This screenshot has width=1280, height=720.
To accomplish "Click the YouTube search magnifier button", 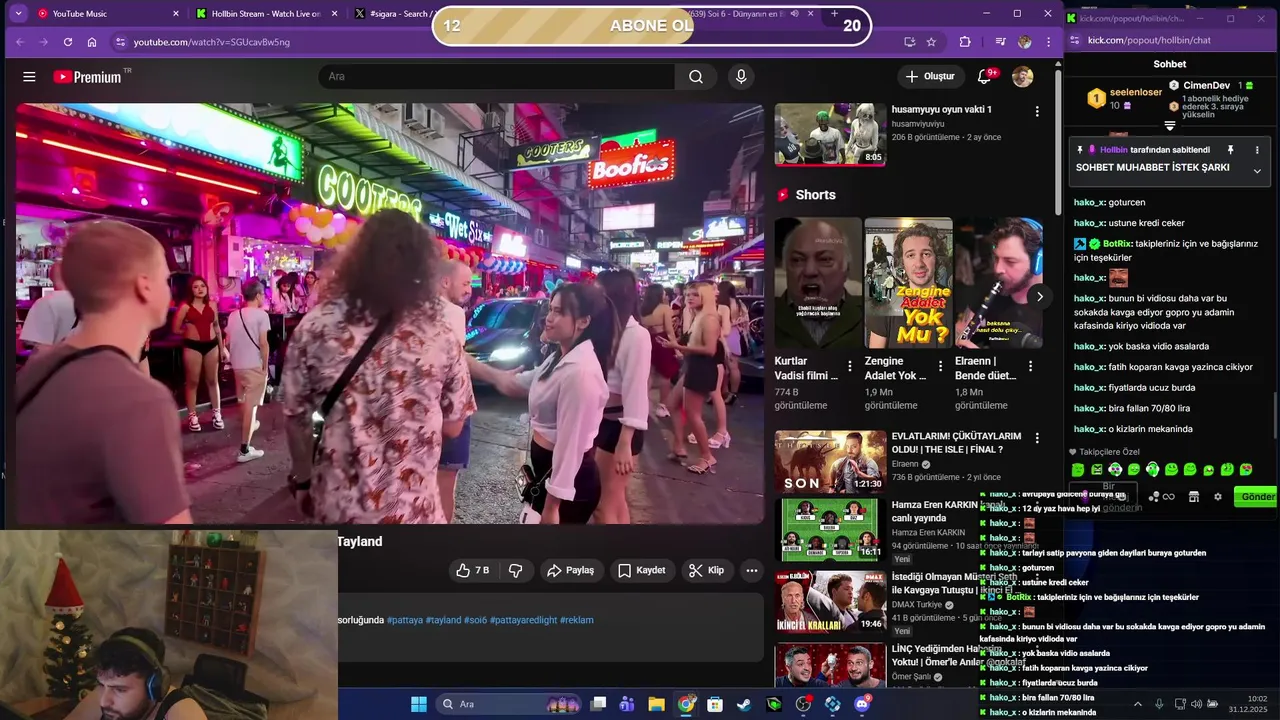I will pos(696,77).
